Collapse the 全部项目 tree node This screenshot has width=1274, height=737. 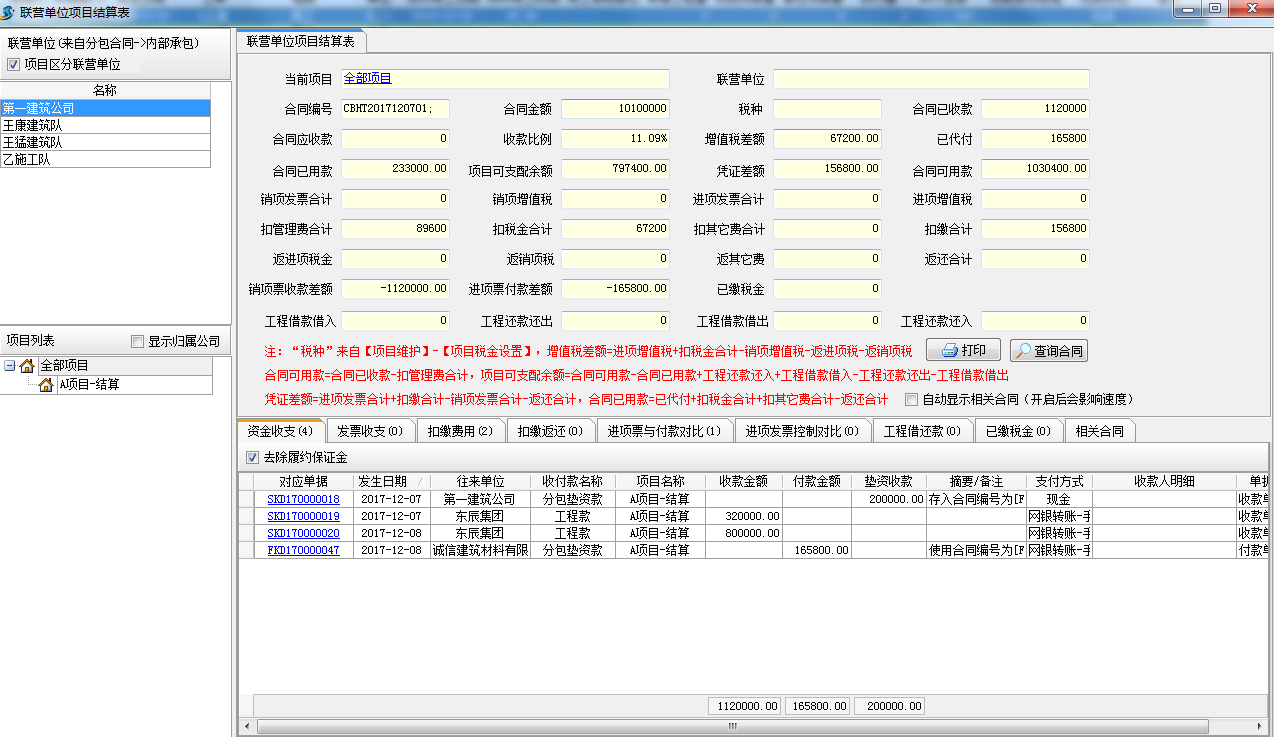(9, 366)
